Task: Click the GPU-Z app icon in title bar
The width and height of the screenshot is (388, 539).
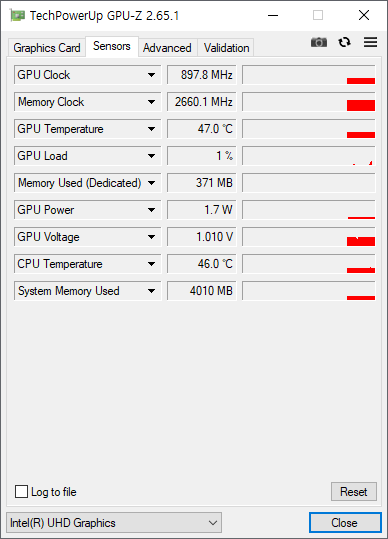Action: click(17, 15)
